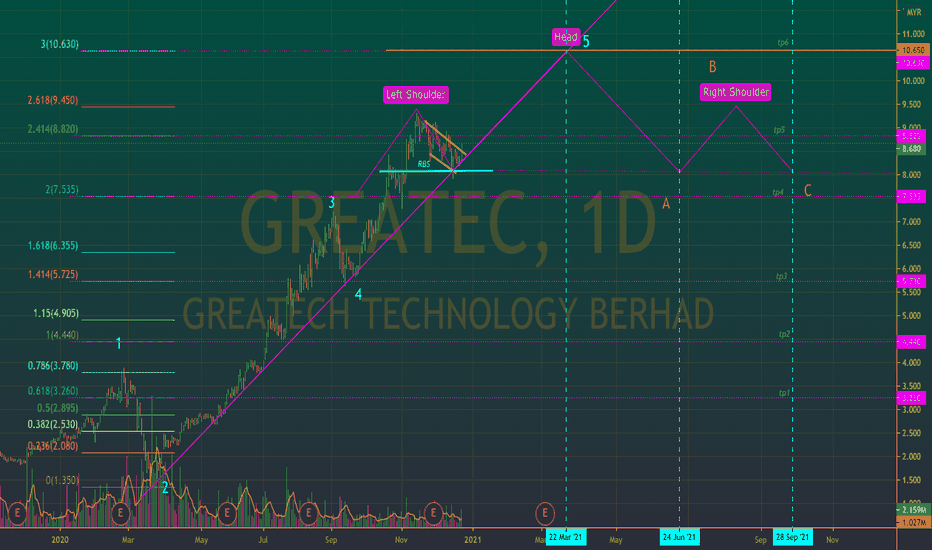This screenshot has width=932, height=550.
Task: Select the Right Shoulder label
Action: tap(736, 92)
